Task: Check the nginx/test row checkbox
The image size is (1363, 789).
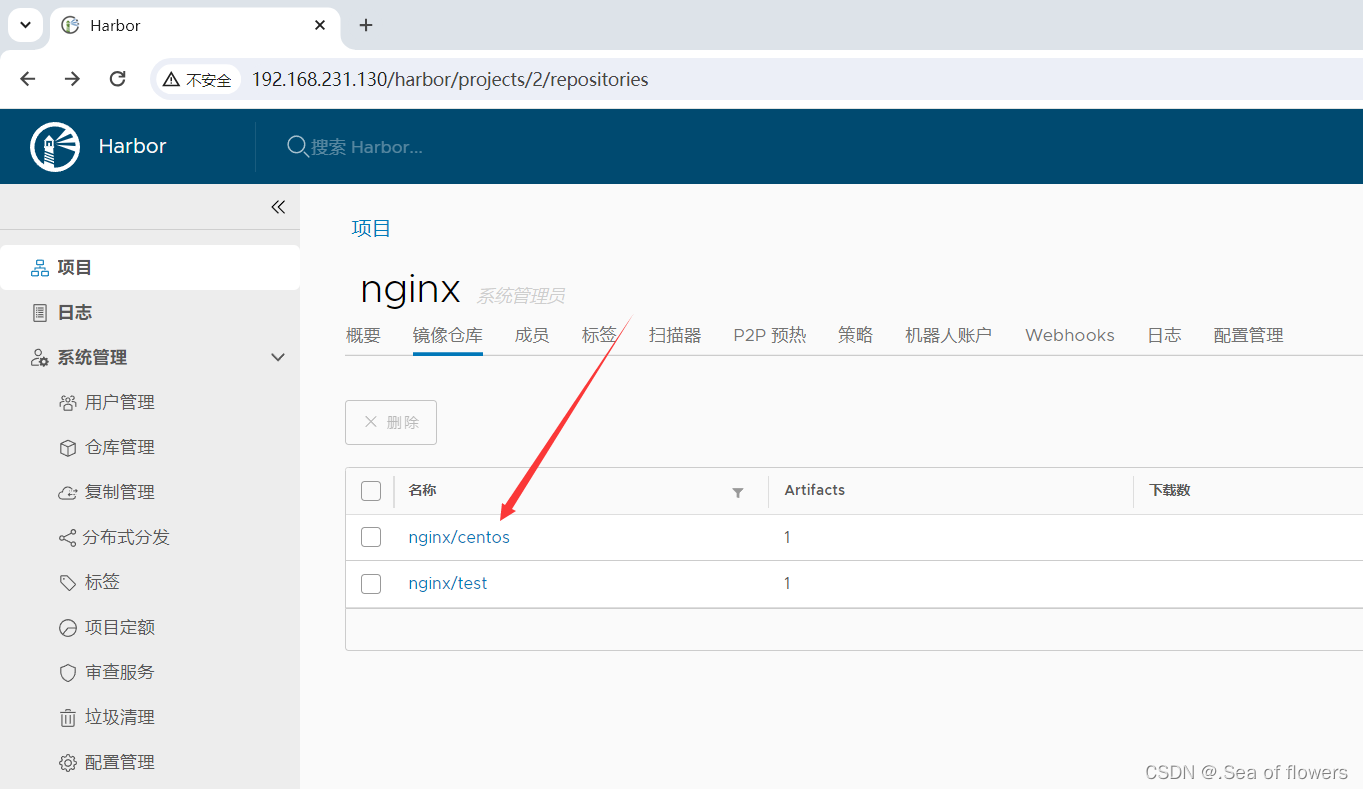Action: click(371, 583)
